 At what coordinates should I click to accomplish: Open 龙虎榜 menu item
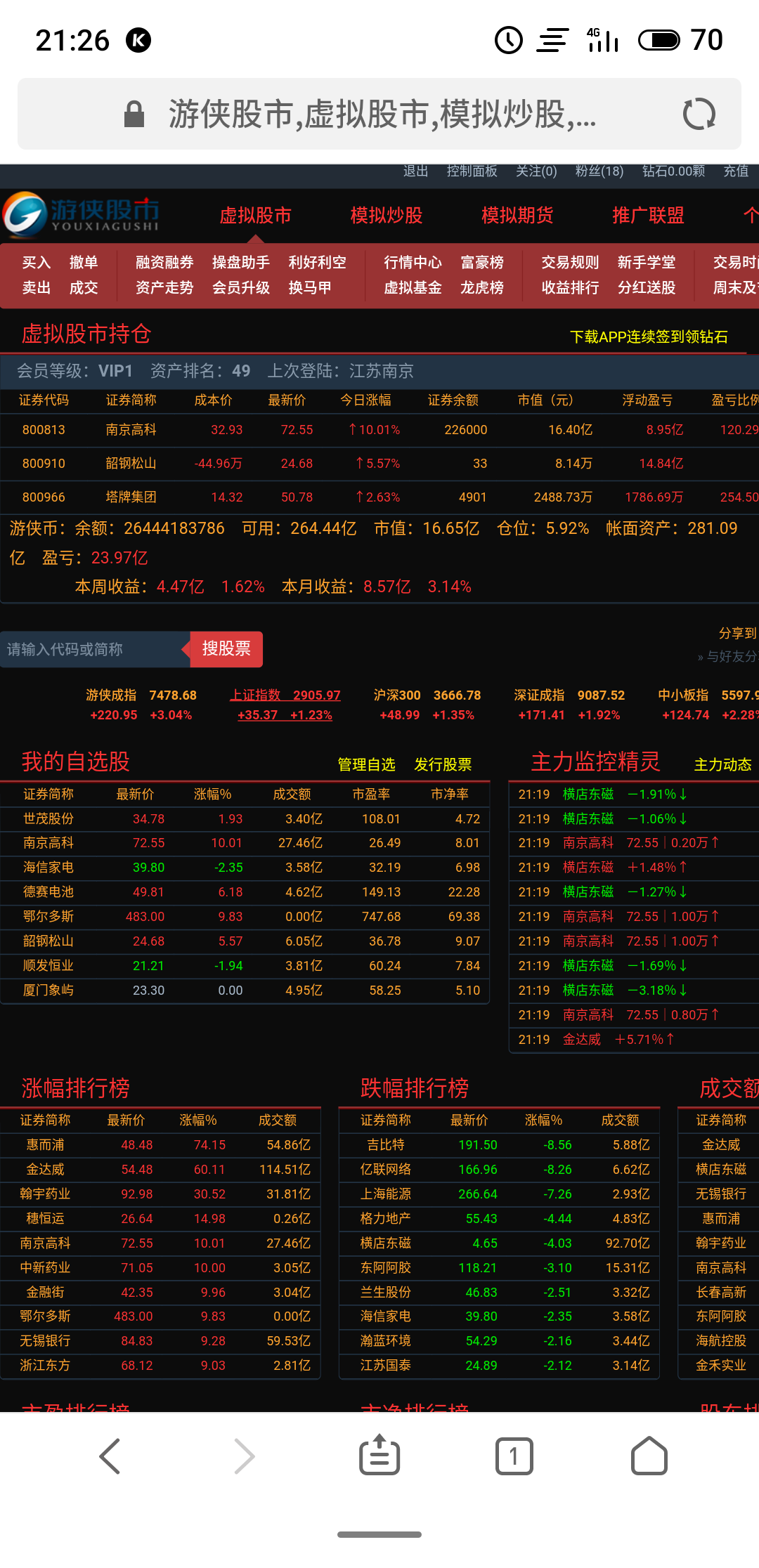(482, 288)
